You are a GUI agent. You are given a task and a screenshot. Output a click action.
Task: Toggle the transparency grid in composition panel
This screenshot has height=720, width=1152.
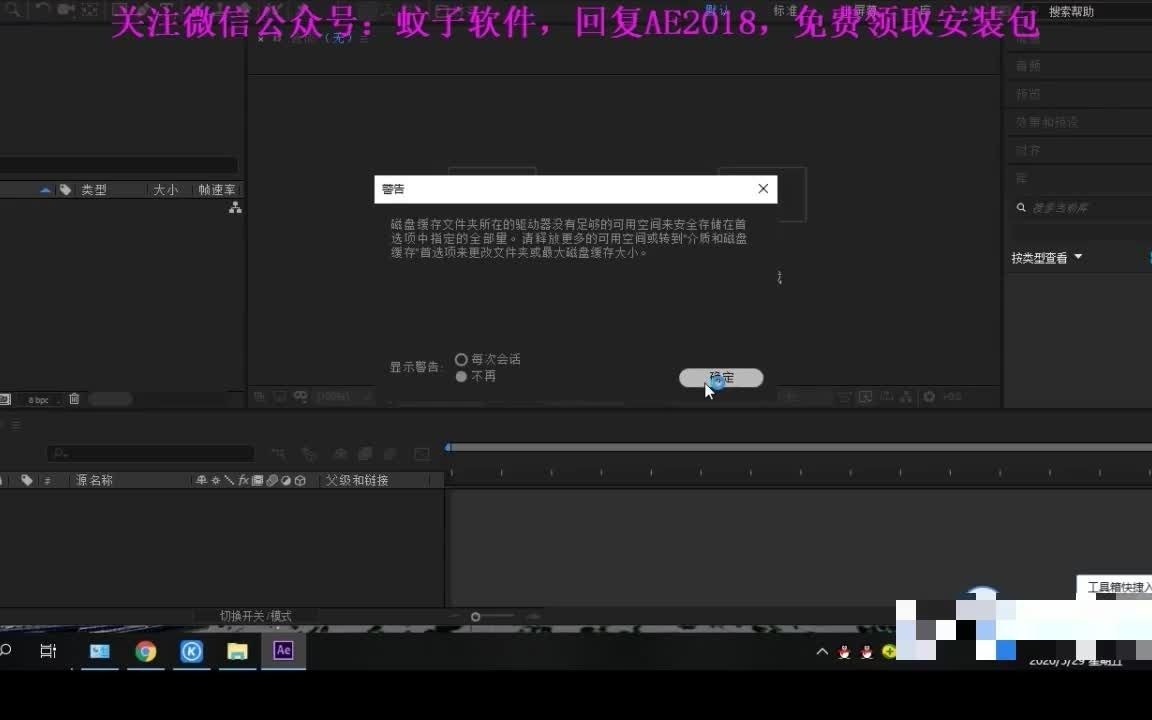click(x=259, y=397)
